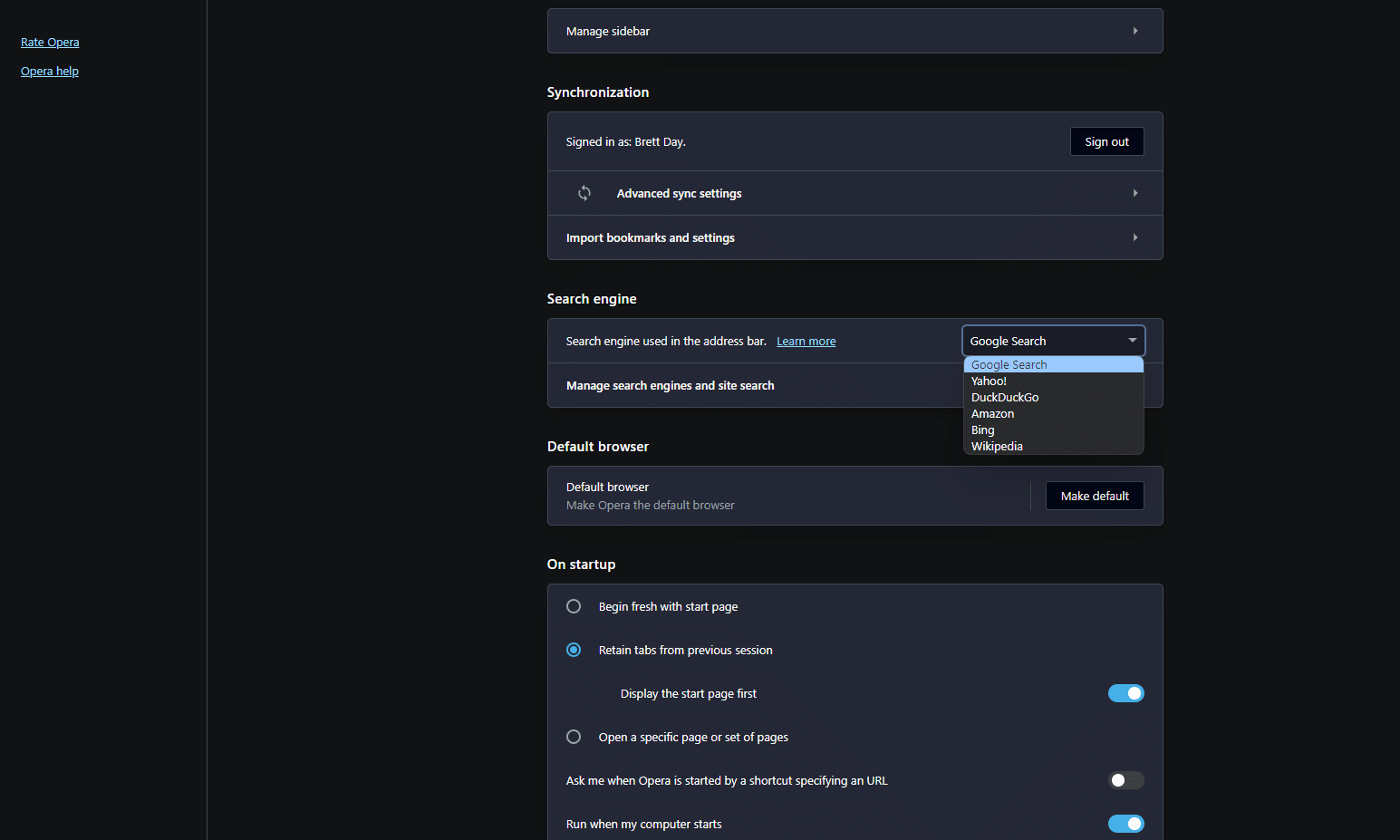Choose Wikipedia as search engine
The image size is (1400, 840).
pyautogui.click(x=997, y=447)
